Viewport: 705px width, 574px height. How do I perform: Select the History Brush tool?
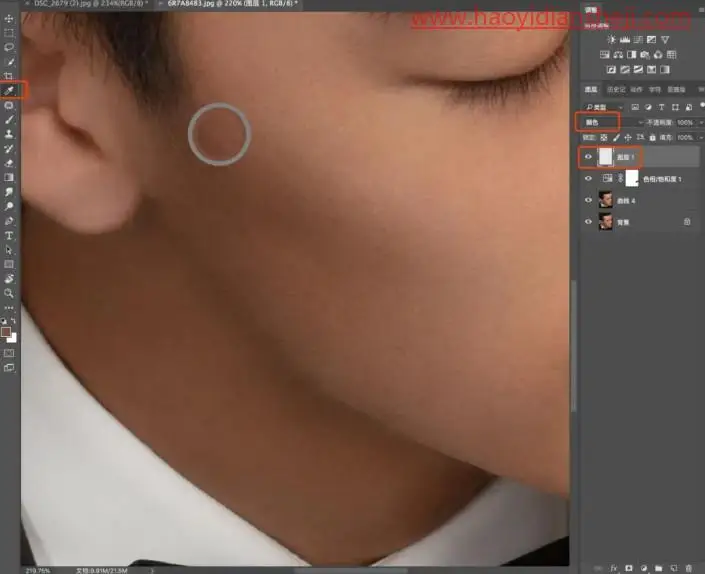coord(9,148)
